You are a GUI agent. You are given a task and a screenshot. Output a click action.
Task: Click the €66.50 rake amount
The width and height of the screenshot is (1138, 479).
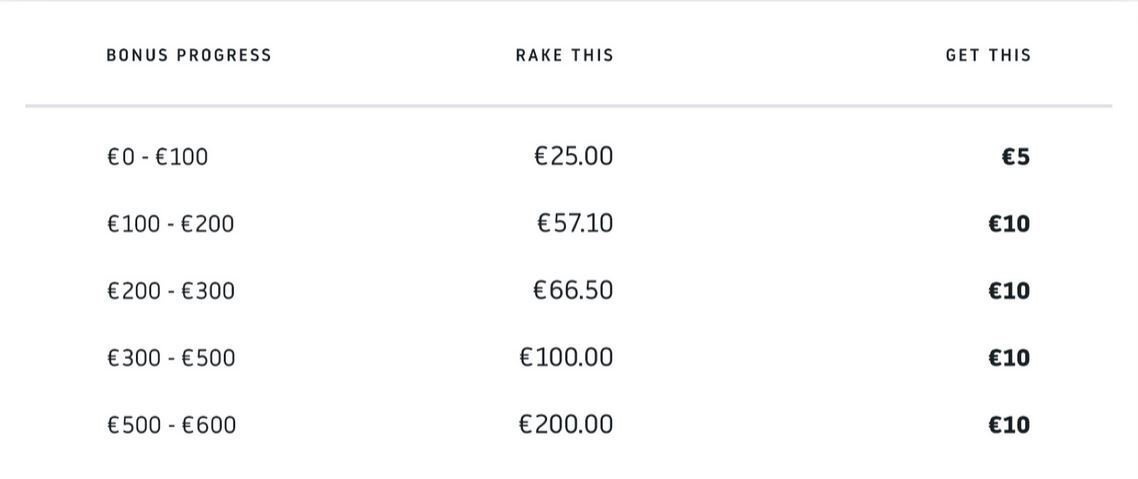[573, 290]
